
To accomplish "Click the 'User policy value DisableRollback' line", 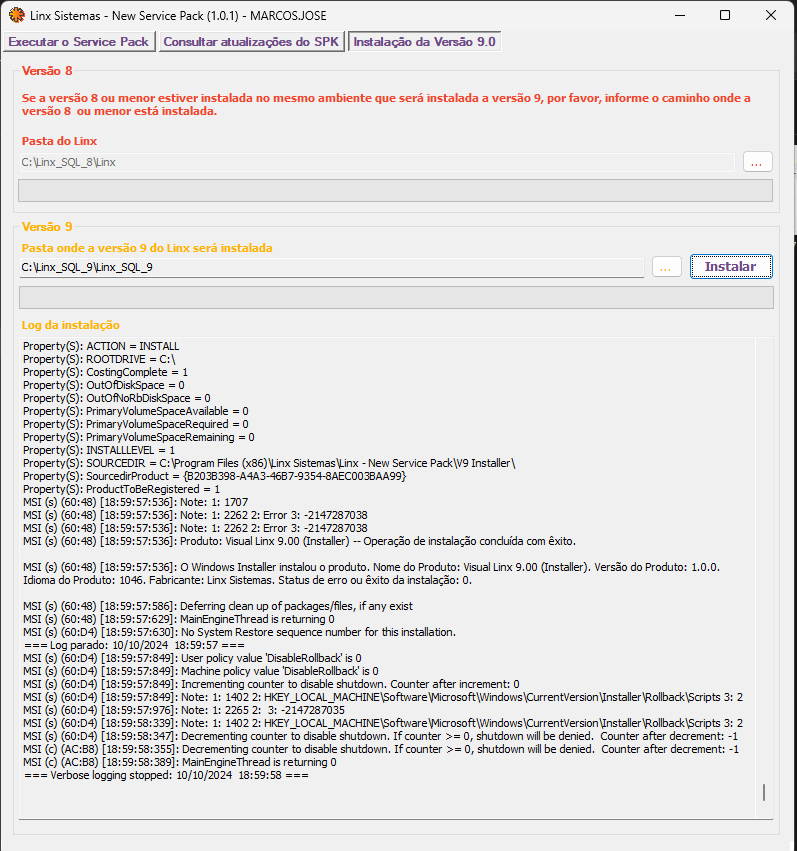I will pos(192,659).
